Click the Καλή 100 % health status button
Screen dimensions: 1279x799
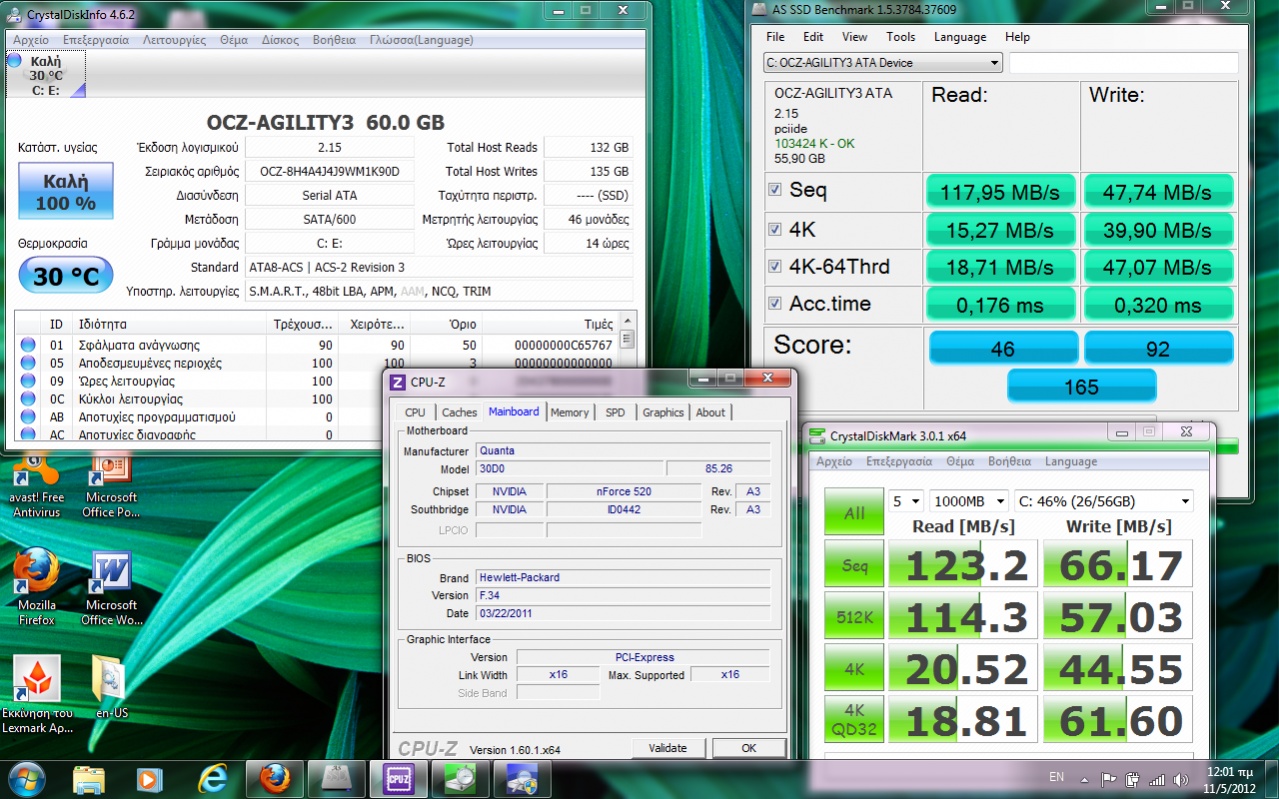click(x=66, y=192)
